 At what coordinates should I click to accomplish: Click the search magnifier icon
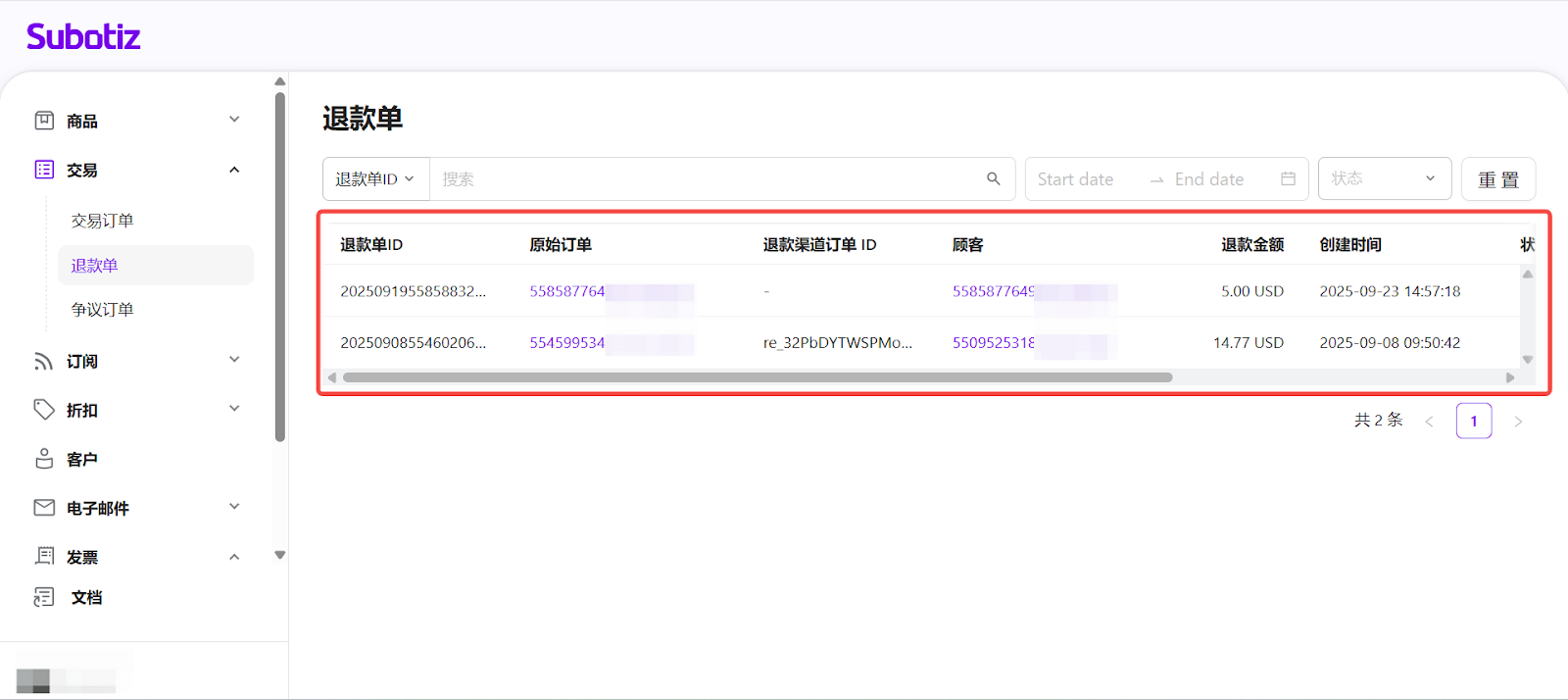coord(993,178)
